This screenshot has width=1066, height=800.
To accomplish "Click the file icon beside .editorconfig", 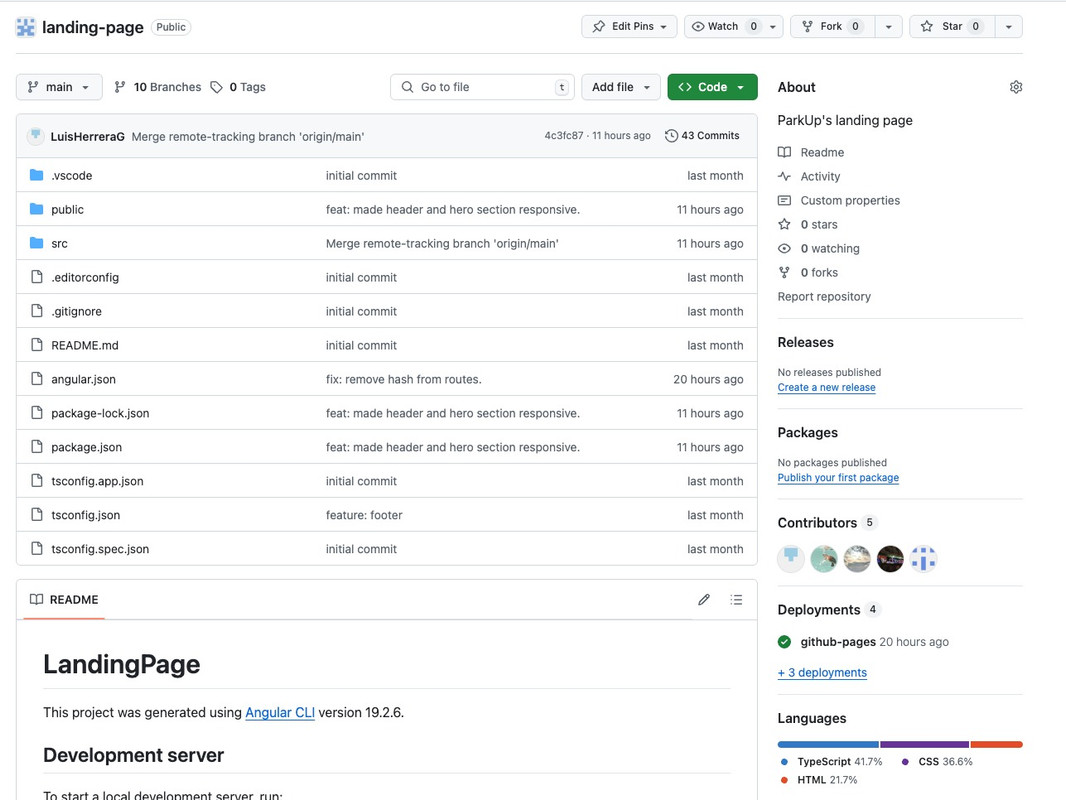I will click(37, 277).
